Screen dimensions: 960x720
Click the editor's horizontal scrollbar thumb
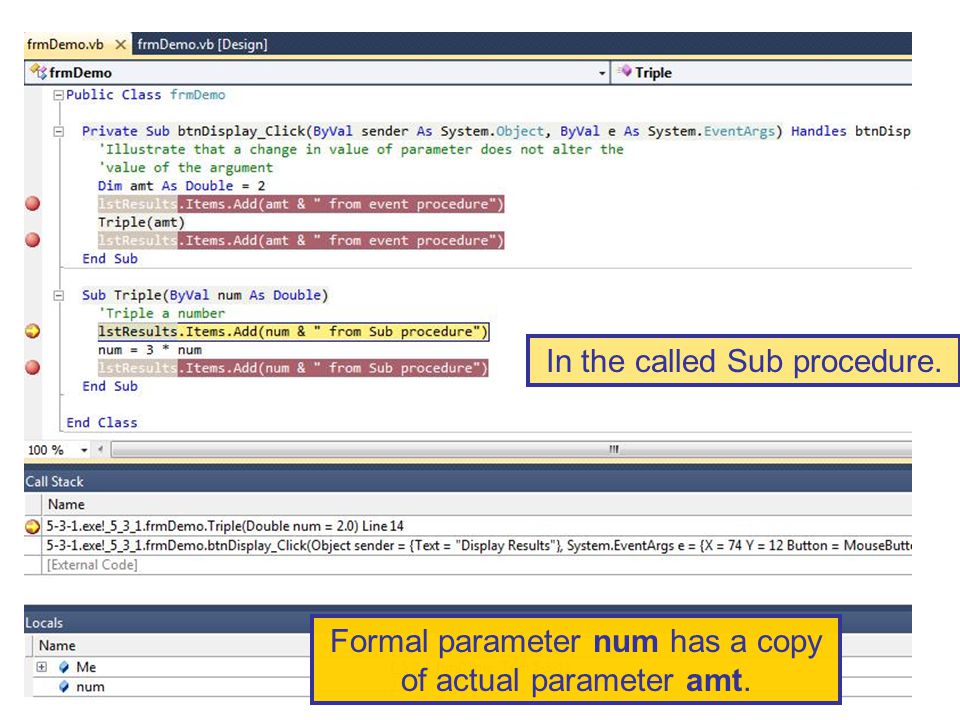[511, 449]
